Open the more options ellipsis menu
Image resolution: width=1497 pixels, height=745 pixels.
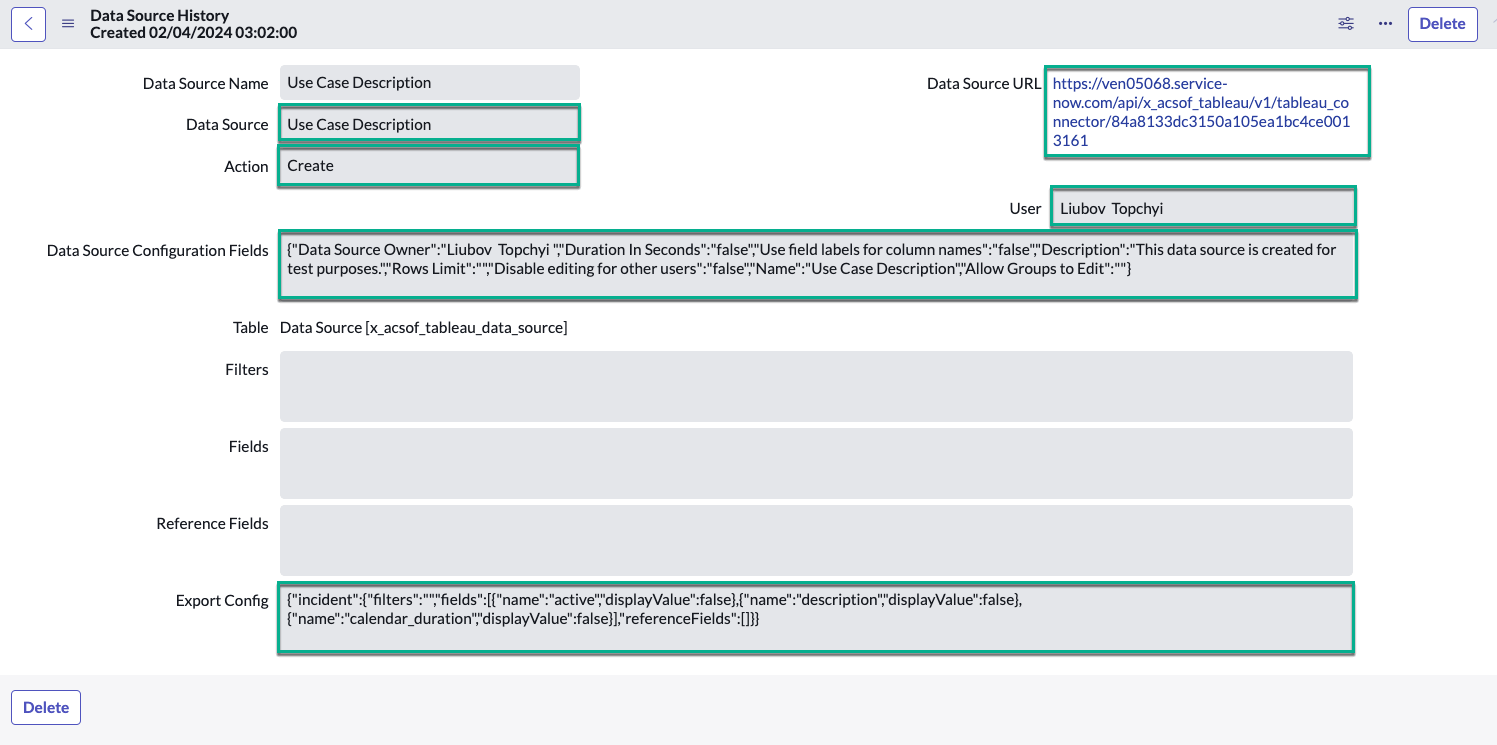(1385, 23)
